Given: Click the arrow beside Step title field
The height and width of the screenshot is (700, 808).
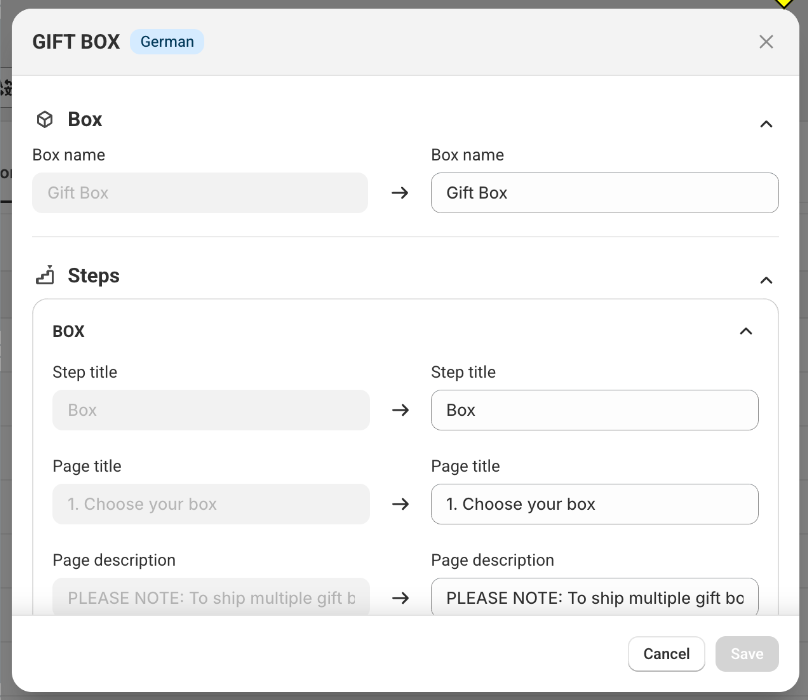Looking at the screenshot, I should 400,410.
